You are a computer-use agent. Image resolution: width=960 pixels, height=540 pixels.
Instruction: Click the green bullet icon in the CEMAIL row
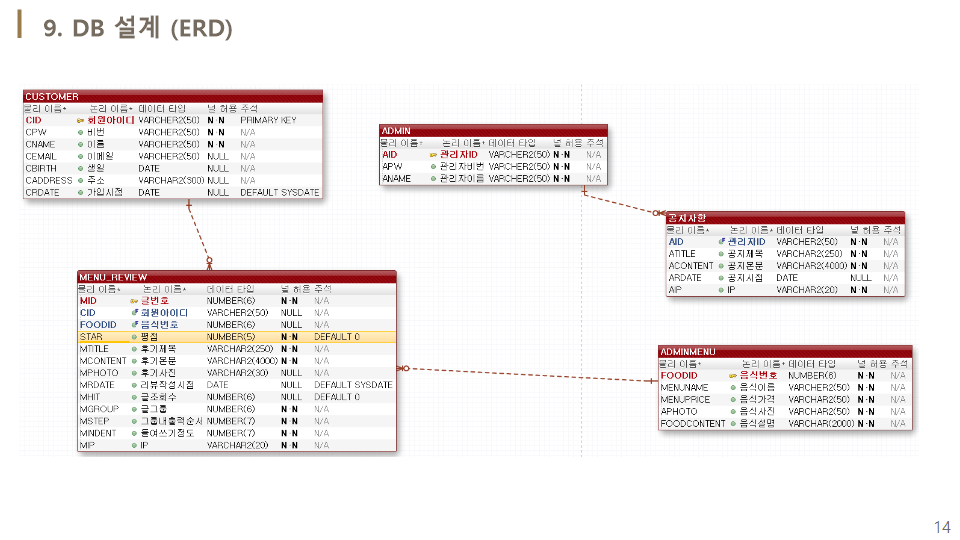pyautogui.click(x=80, y=157)
